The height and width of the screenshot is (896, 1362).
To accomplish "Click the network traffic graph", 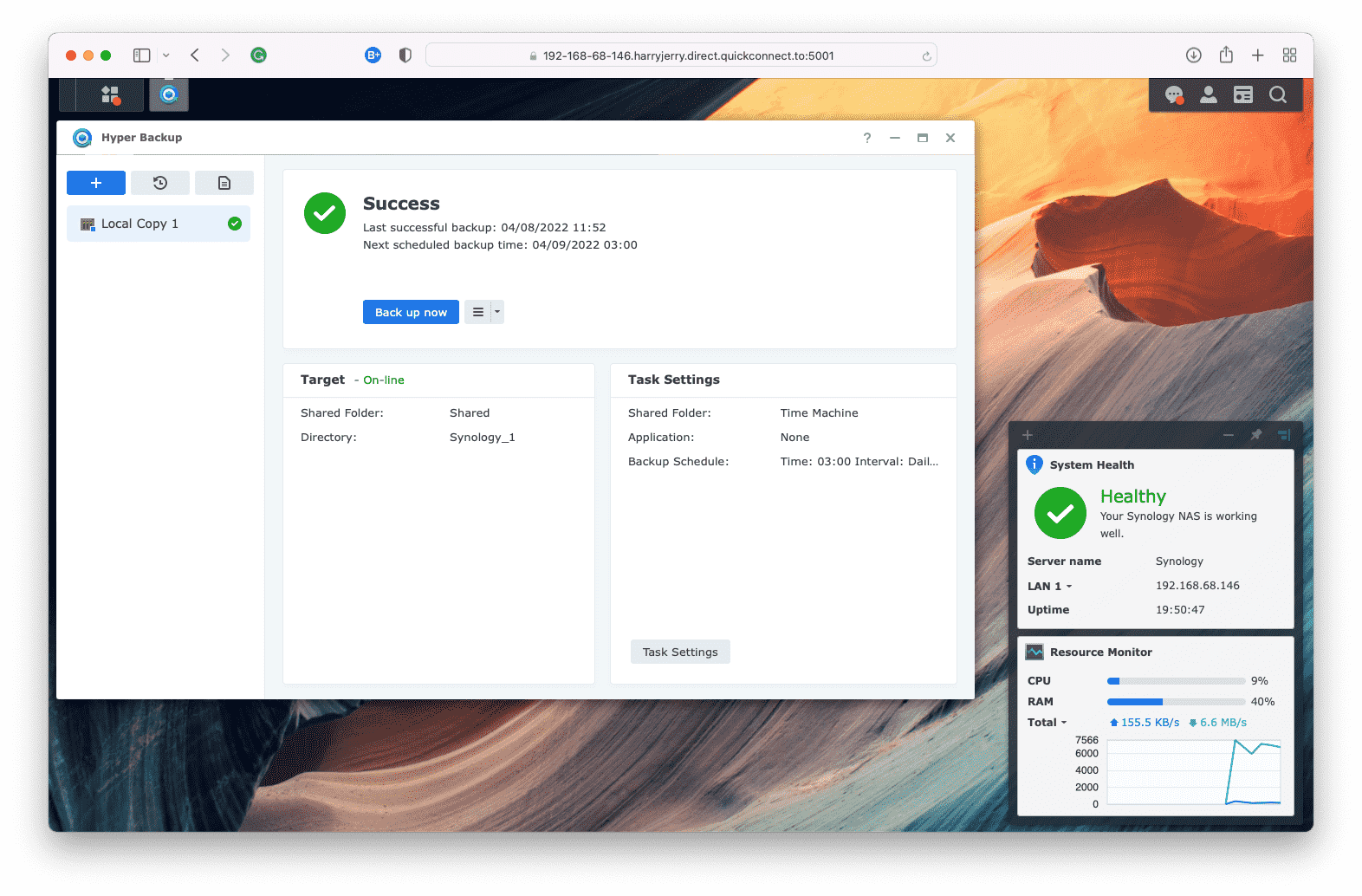I will (1194, 772).
